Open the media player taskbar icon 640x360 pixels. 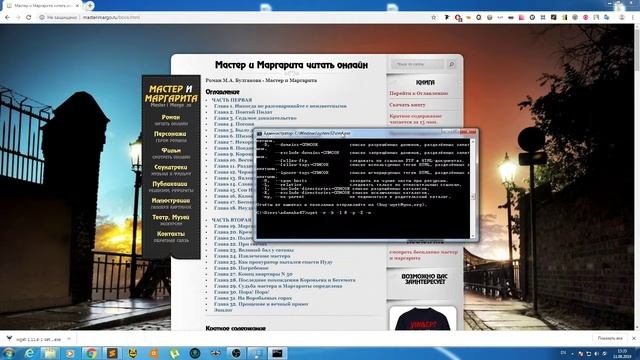pos(70,353)
